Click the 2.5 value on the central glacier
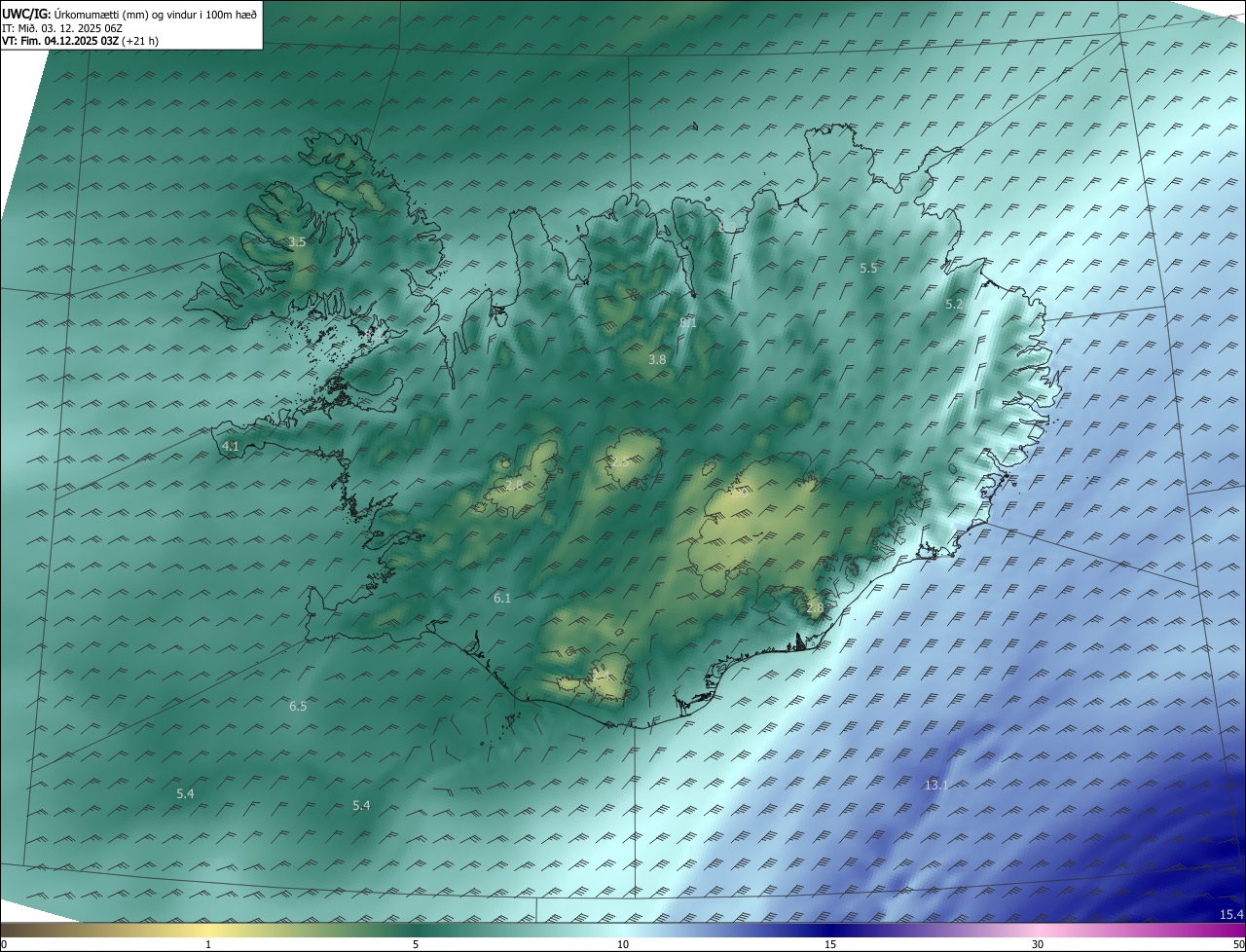This screenshot has height=952, width=1246. (x=619, y=461)
